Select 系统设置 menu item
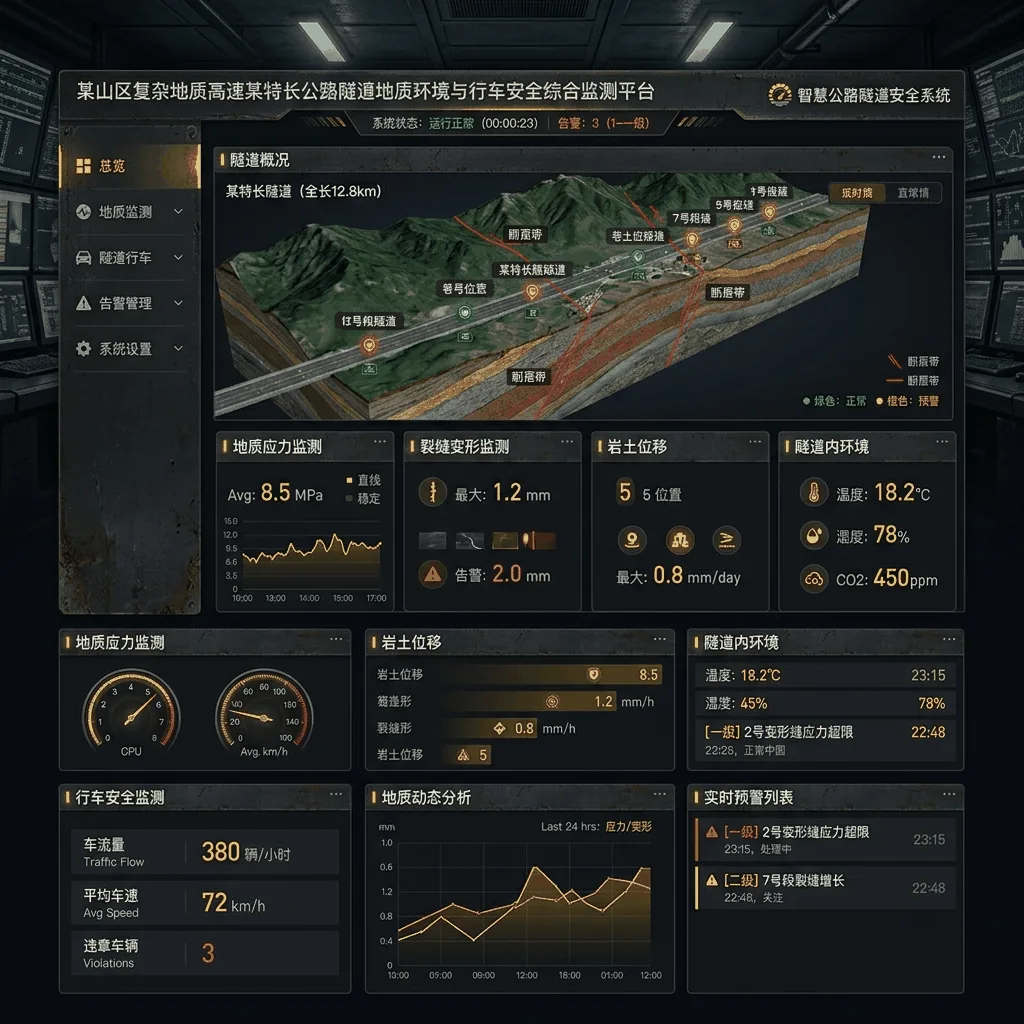Screen dimensions: 1024x1024 point(130,349)
